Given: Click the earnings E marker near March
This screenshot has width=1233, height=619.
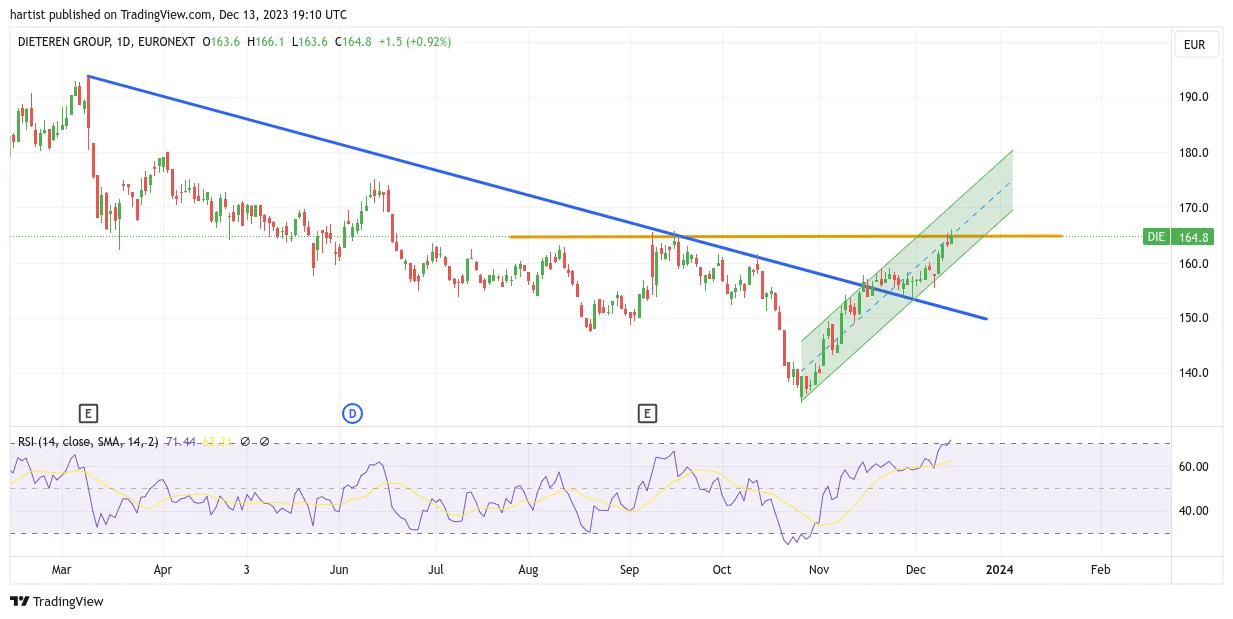Looking at the screenshot, I should [x=88, y=412].
